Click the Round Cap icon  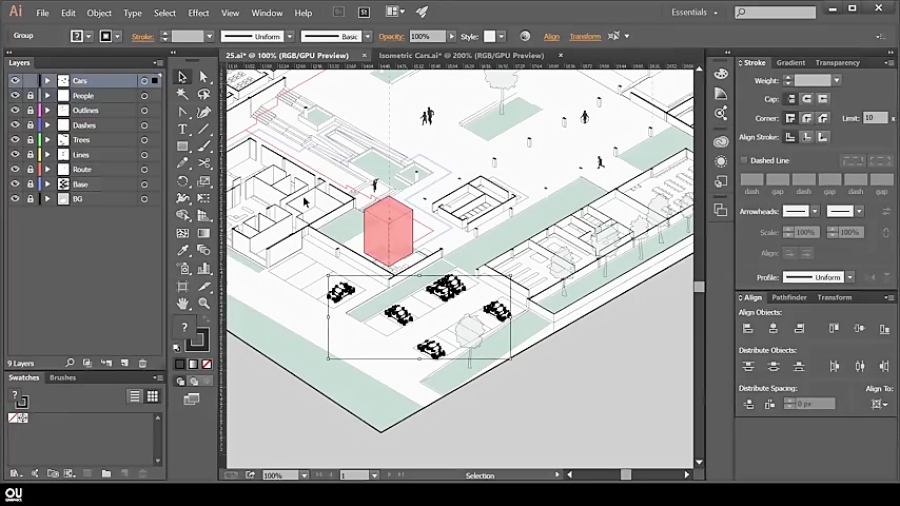pyautogui.click(x=806, y=99)
